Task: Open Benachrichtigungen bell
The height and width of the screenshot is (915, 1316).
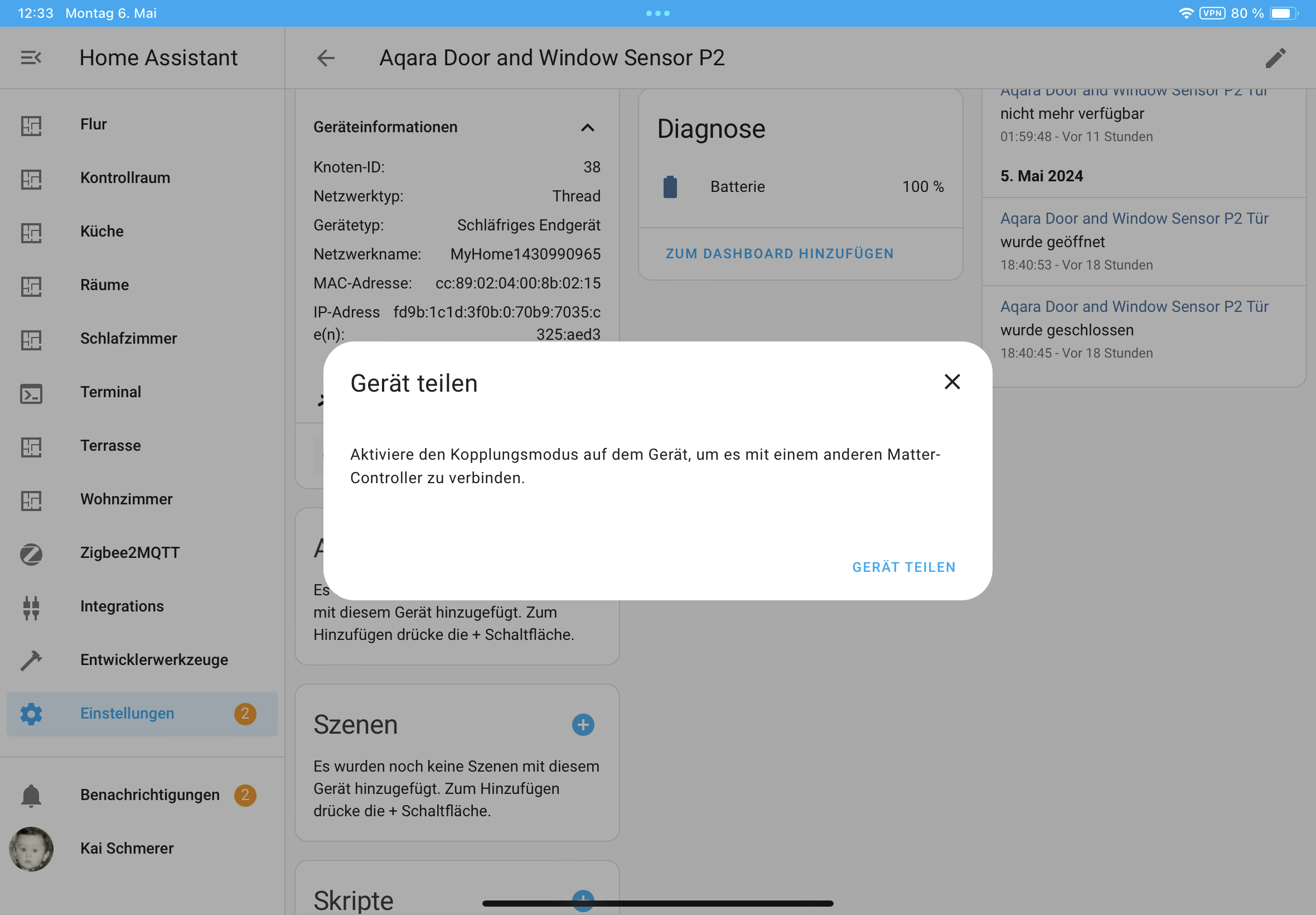Action: click(31, 795)
